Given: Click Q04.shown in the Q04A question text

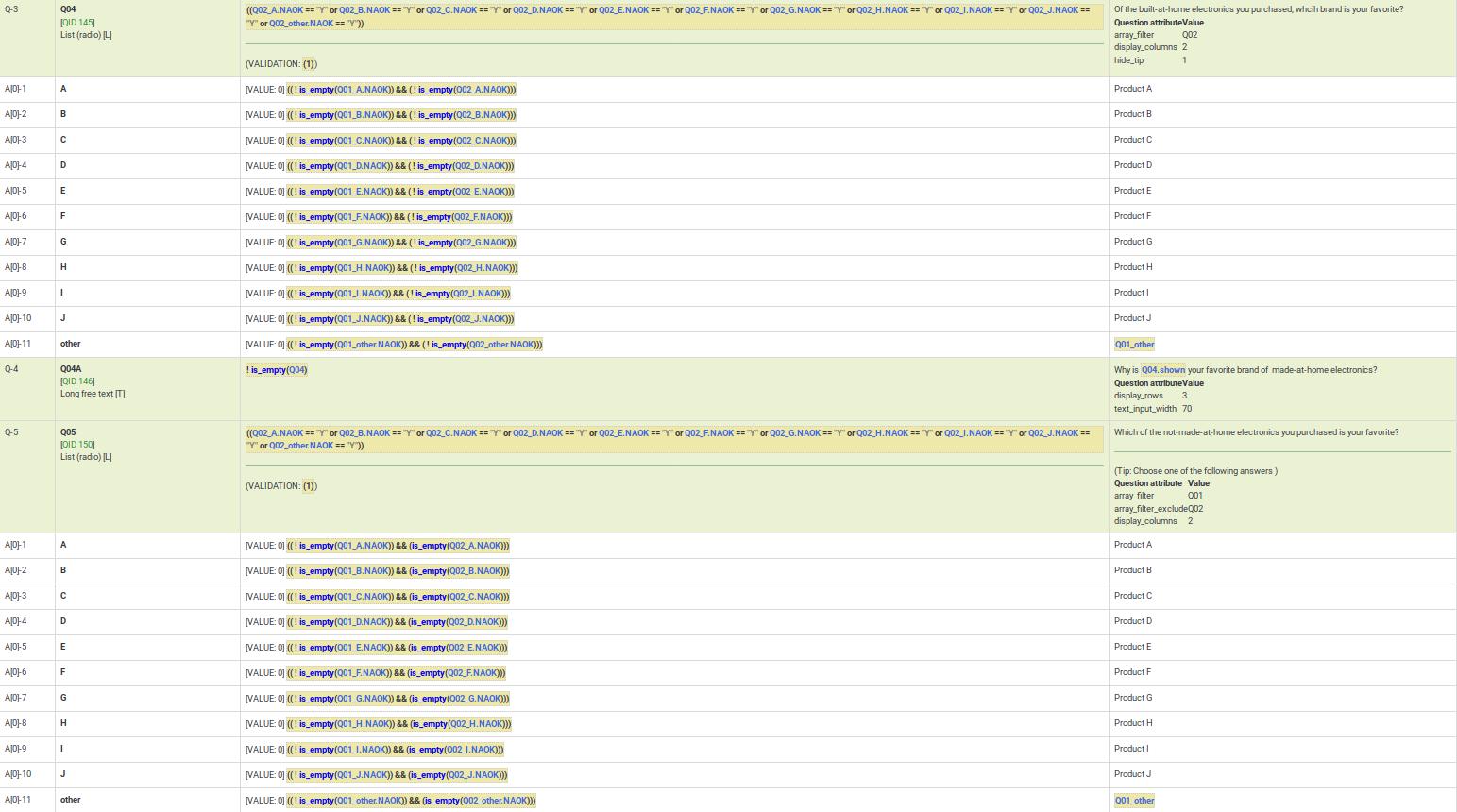Looking at the screenshot, I should coord(1162,370).
